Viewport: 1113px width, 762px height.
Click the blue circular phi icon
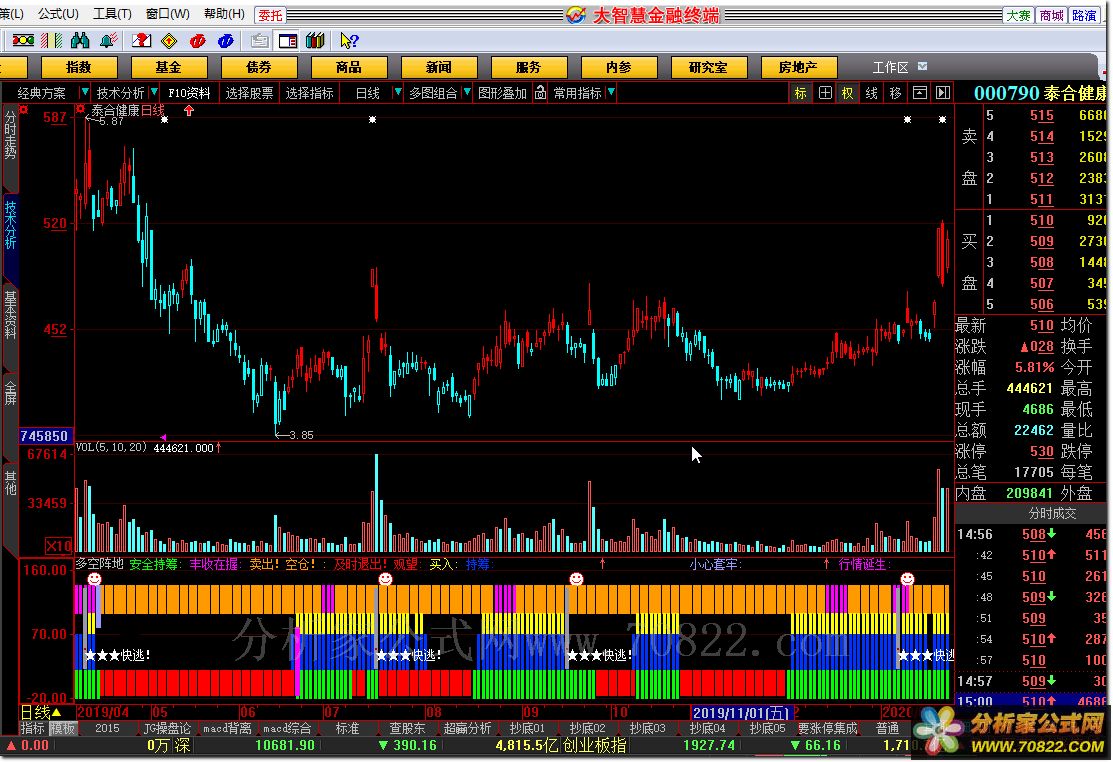point(226,40)
